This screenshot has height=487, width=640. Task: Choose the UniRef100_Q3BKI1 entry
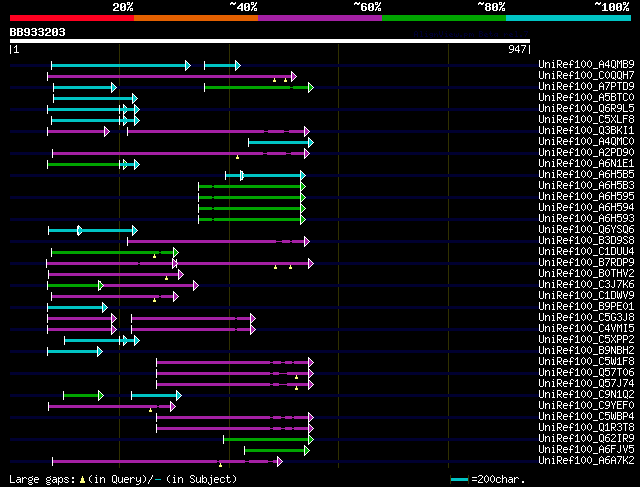point(586,130)
